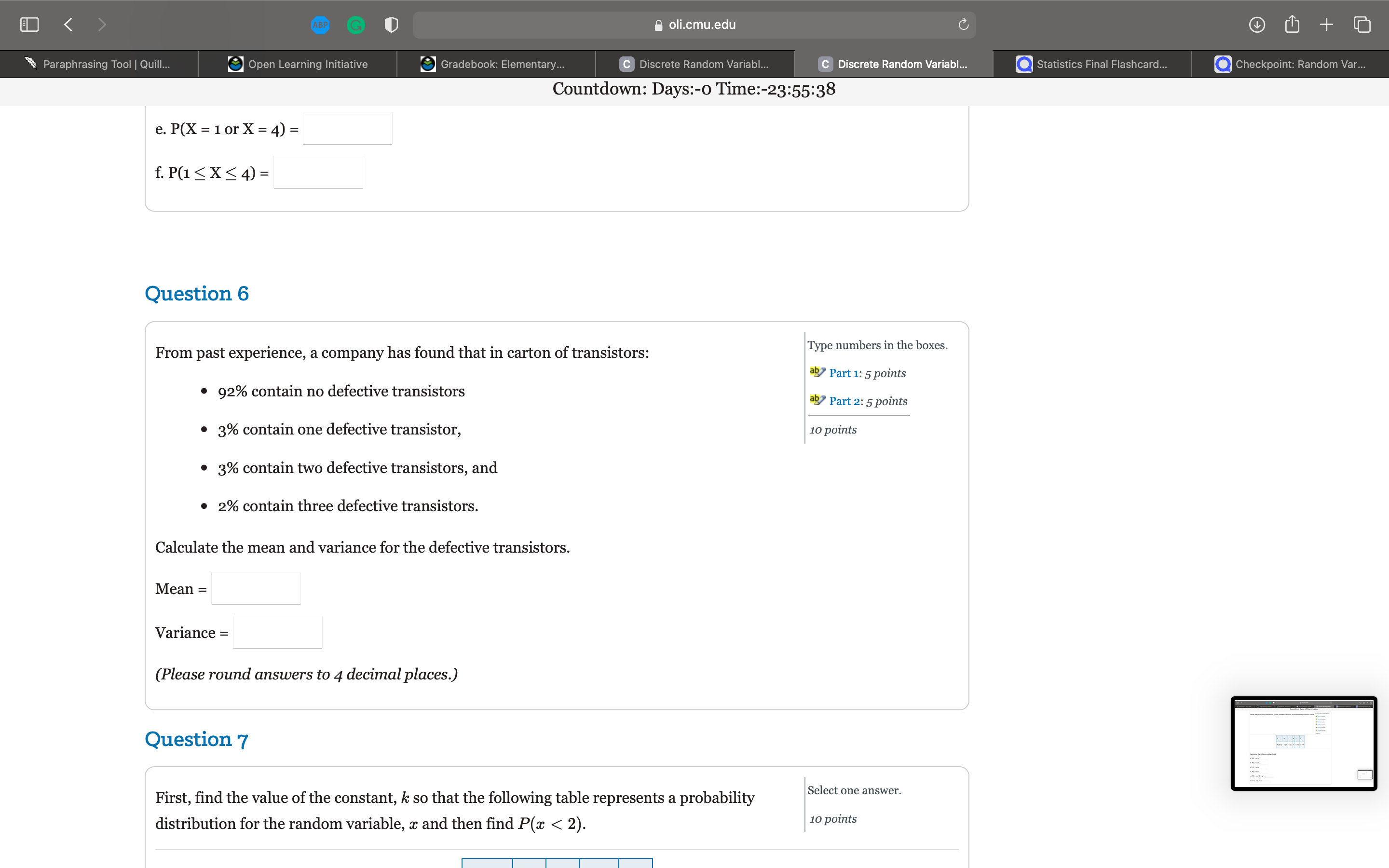Open the Downloads icon
The width and height of the screenshot is (1389, 868).
click(x=1256, y=24)
